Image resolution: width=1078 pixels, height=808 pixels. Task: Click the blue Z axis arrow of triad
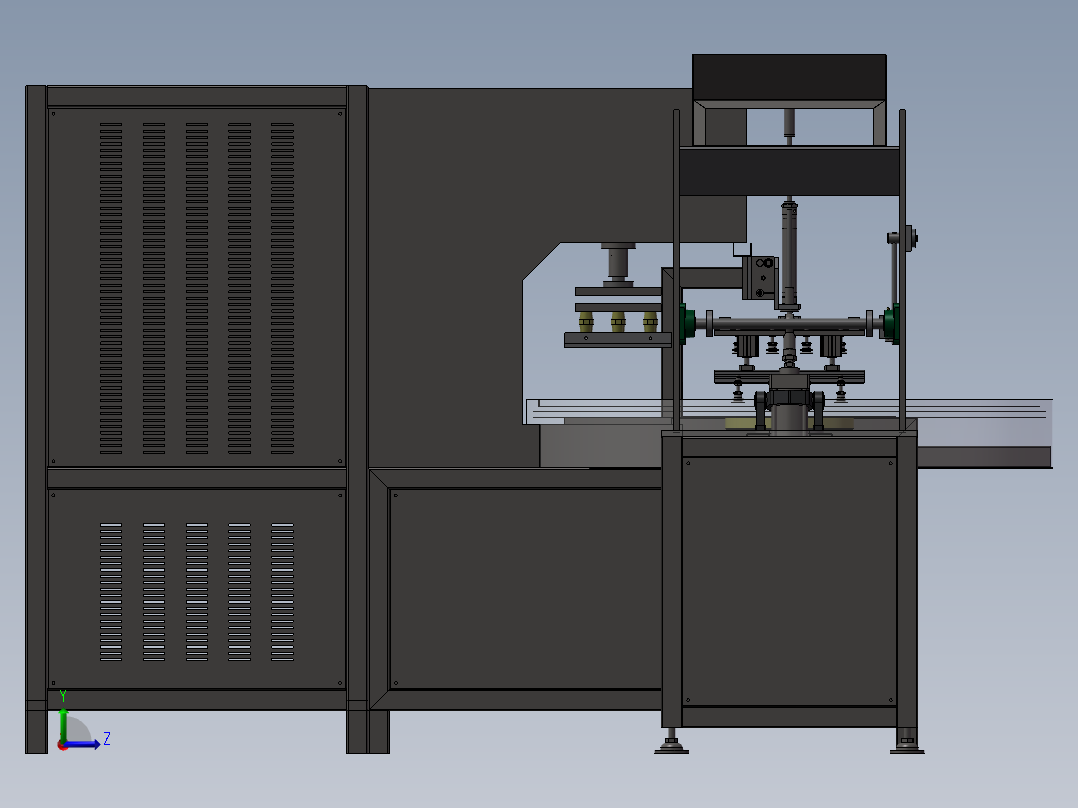pyautogui.click(x=82, y=744)
